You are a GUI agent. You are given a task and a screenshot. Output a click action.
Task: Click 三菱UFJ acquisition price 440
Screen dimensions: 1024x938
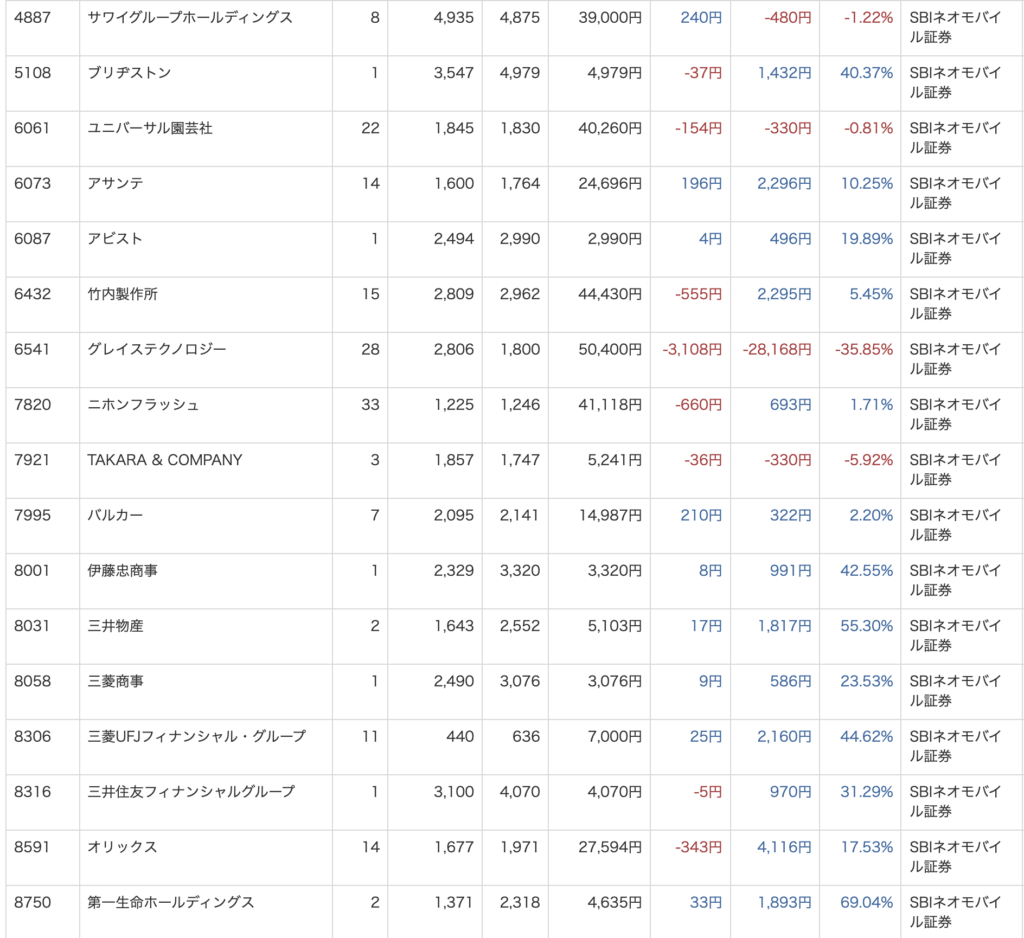pyautogui.click(x=460, y=736)
